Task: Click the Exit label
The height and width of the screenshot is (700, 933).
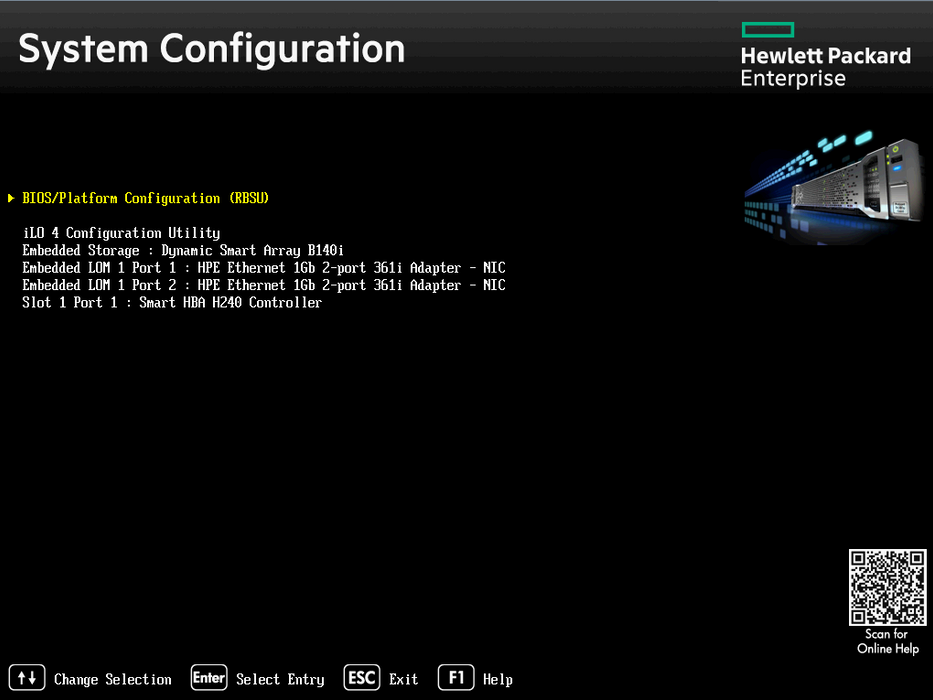Action: click(403, 679)
